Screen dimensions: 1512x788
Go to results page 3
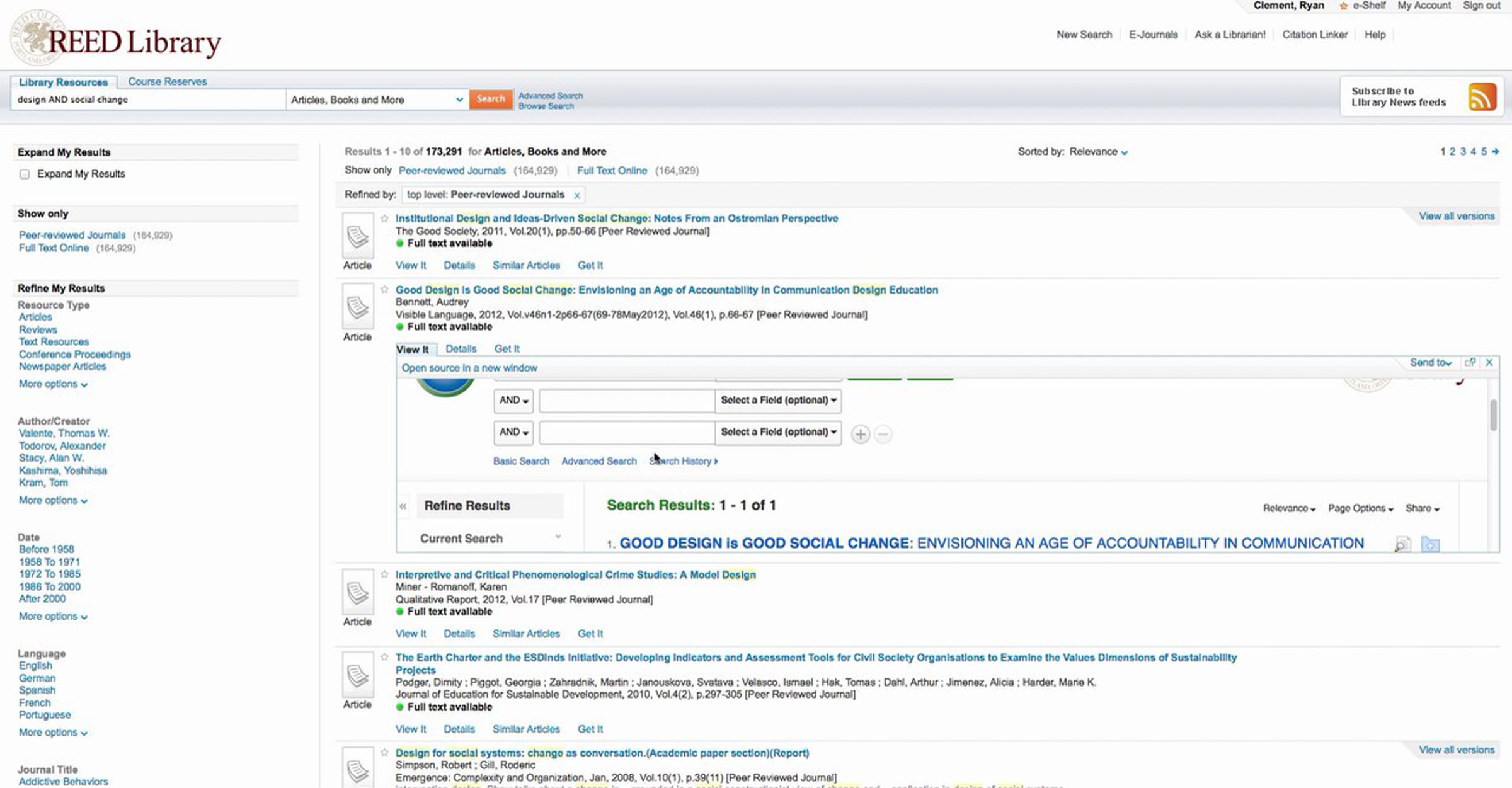click(x=1463, y=152)
